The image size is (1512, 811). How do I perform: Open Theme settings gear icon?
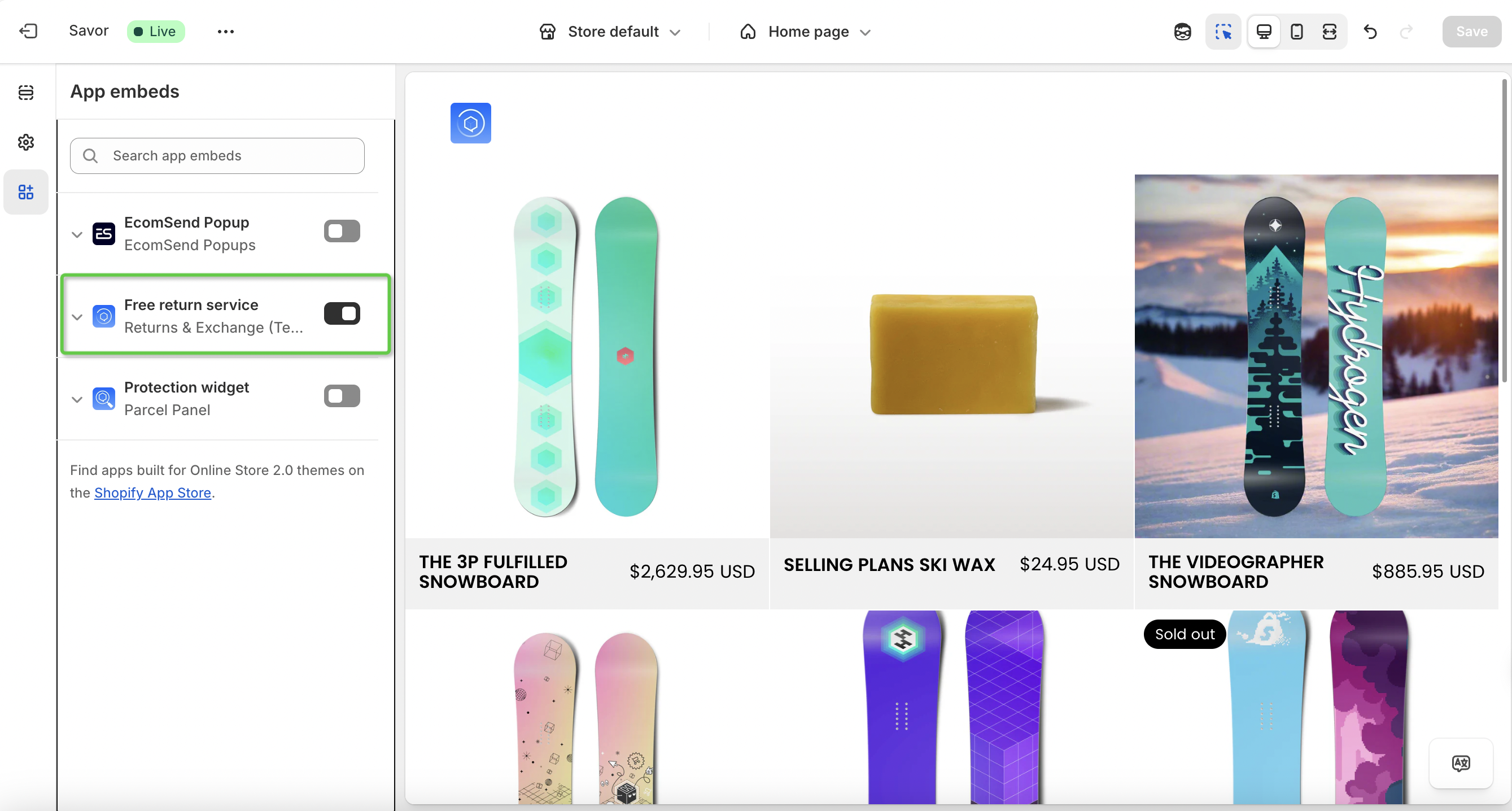coord(26,142)
